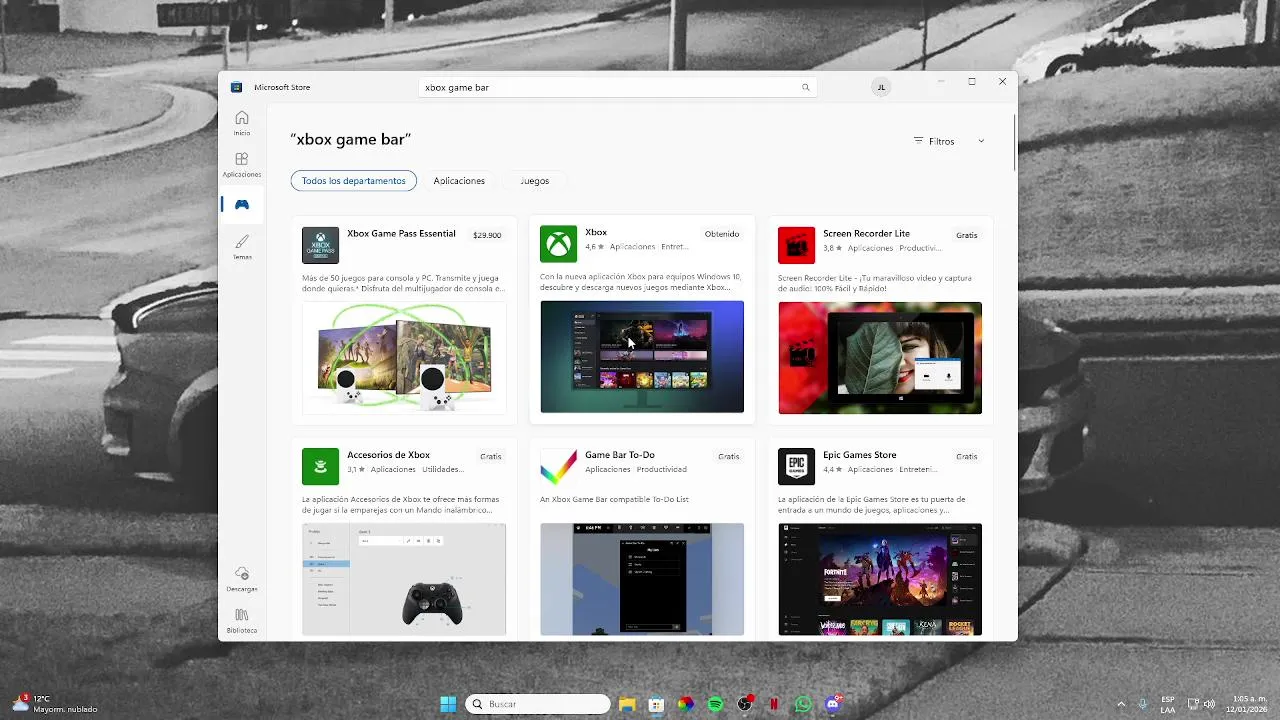Select the Aplicaciones filter tab
1280x720 pixels.
[x=459, y=181]
